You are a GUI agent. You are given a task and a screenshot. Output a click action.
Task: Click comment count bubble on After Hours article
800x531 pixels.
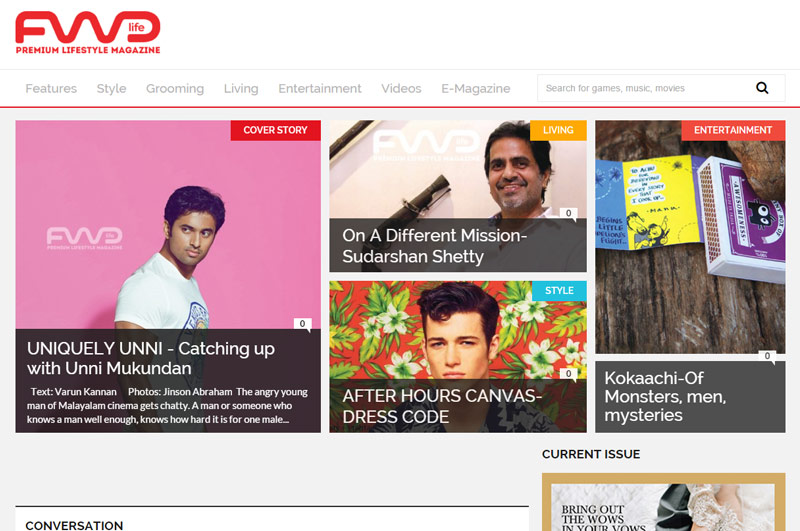(567, 374)
